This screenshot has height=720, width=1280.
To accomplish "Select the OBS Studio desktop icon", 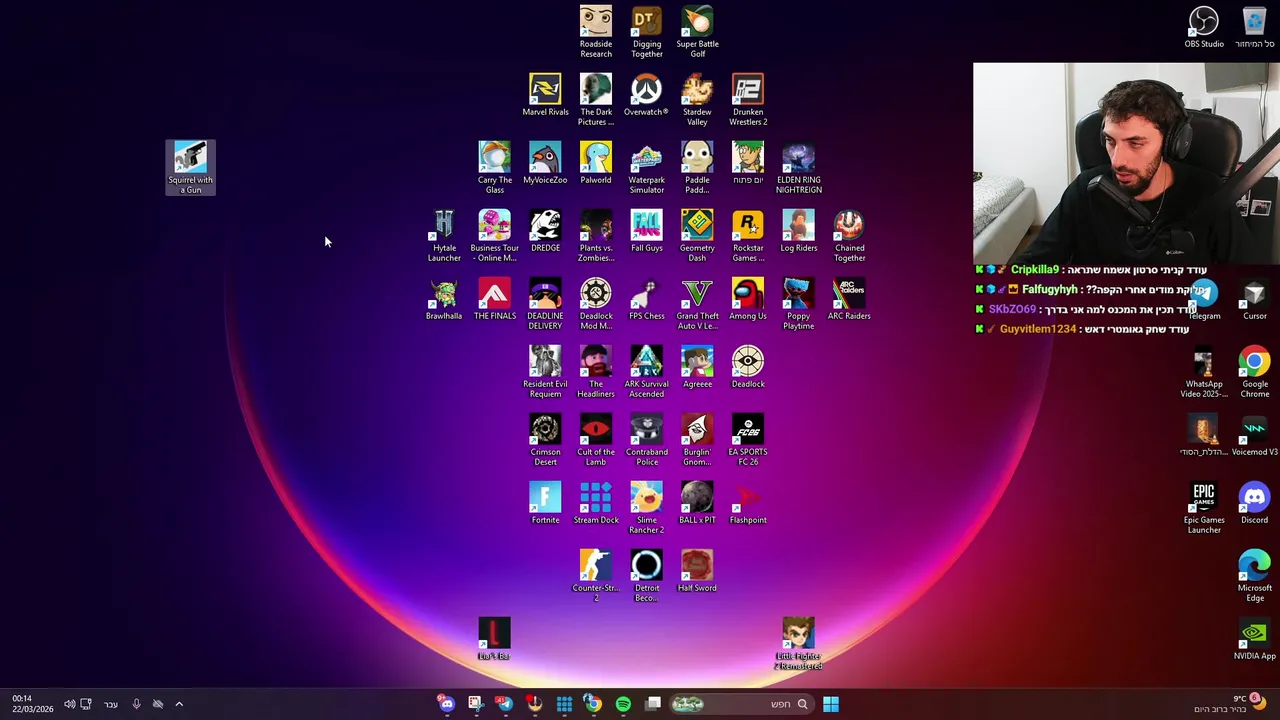I will point(1204,27).
